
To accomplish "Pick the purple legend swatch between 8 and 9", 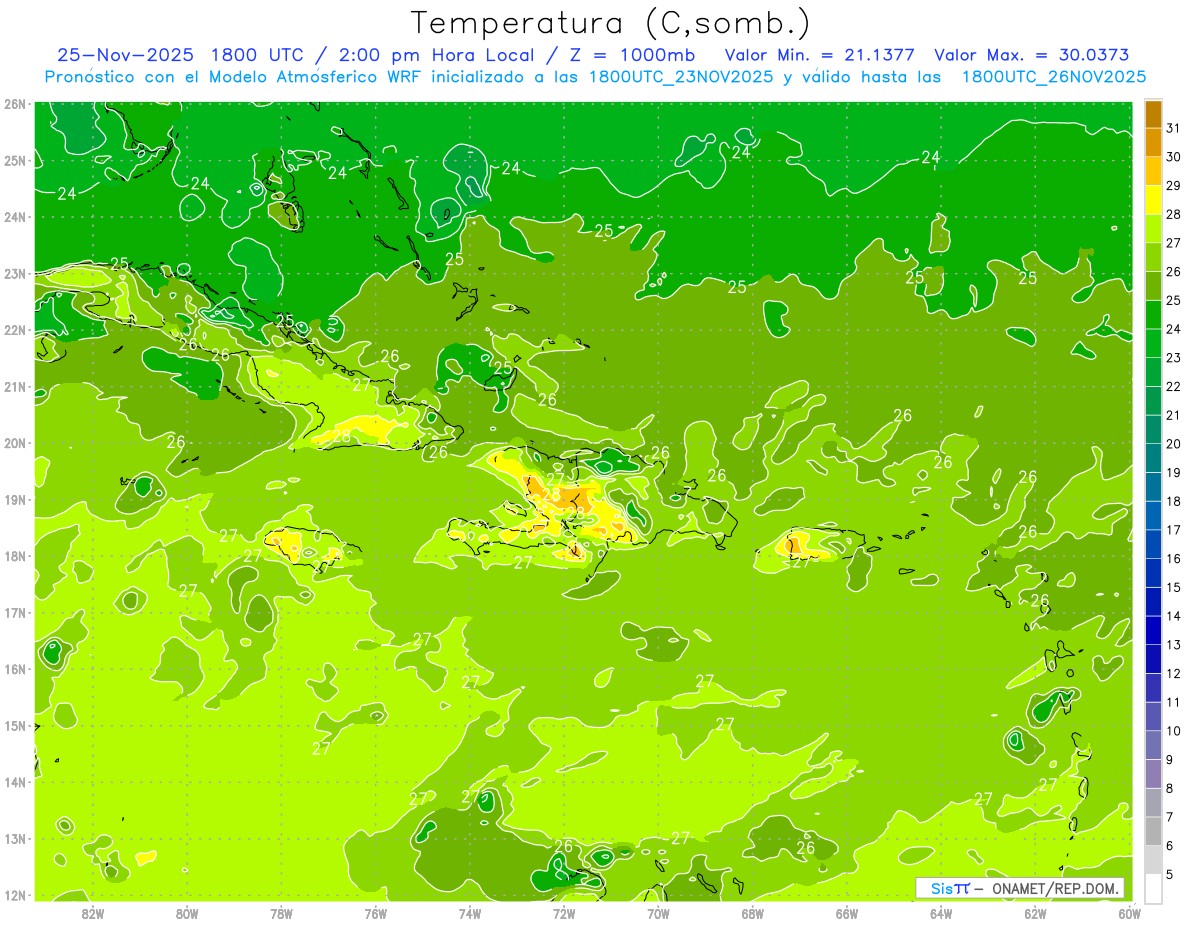I will coord(1153,774).
